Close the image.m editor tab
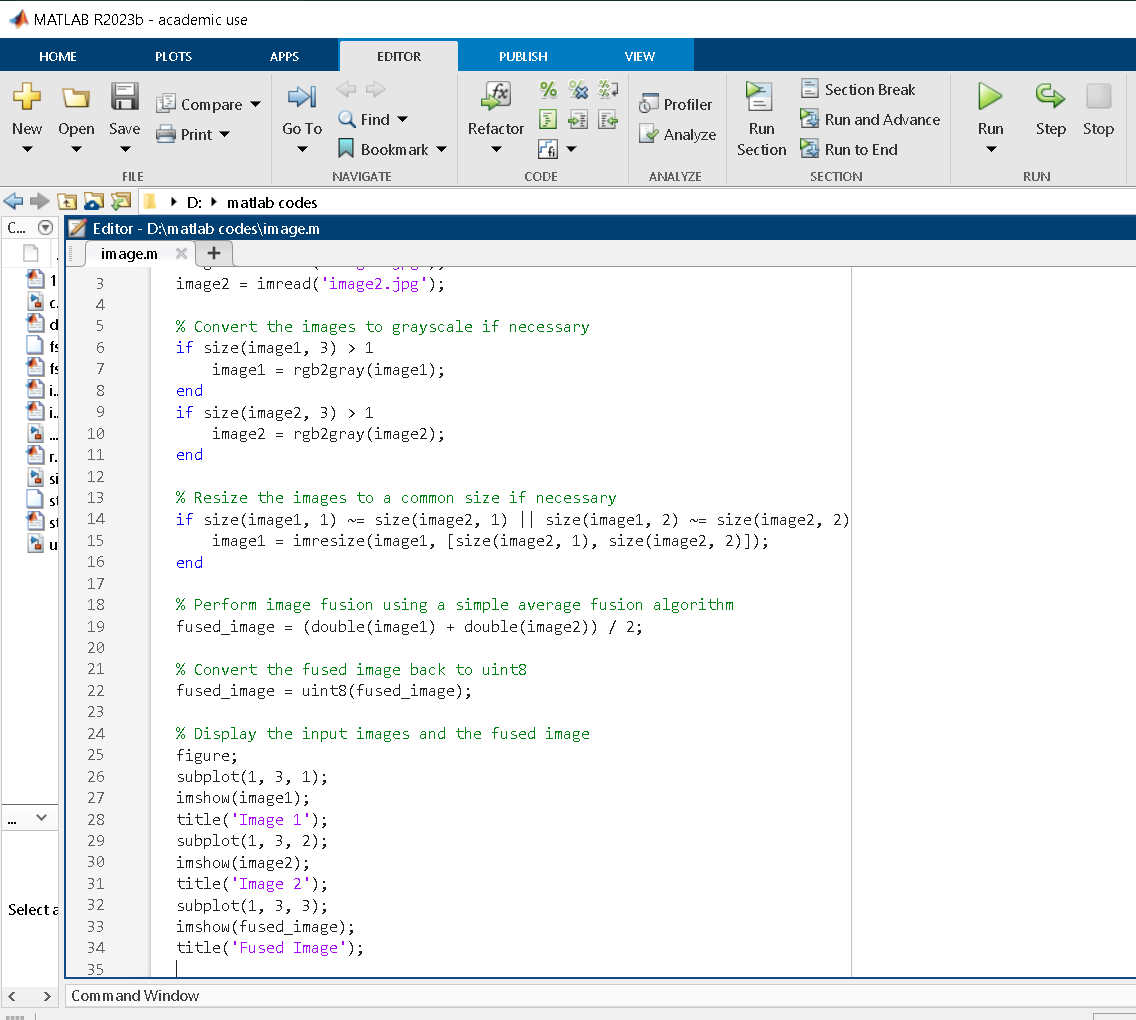This screenshot has width=1136, height=1020. coord(181,254)
